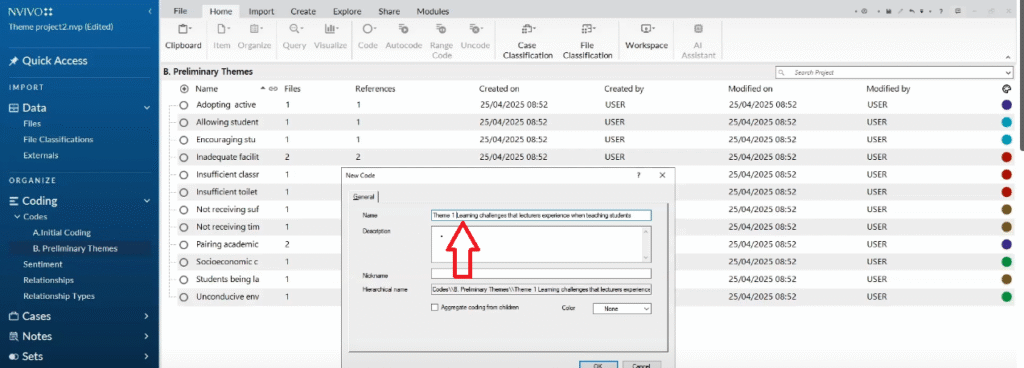Select circle for Adopting active code
The height and width of the screenshot is (368, 1024).
(x=184, y=104)
